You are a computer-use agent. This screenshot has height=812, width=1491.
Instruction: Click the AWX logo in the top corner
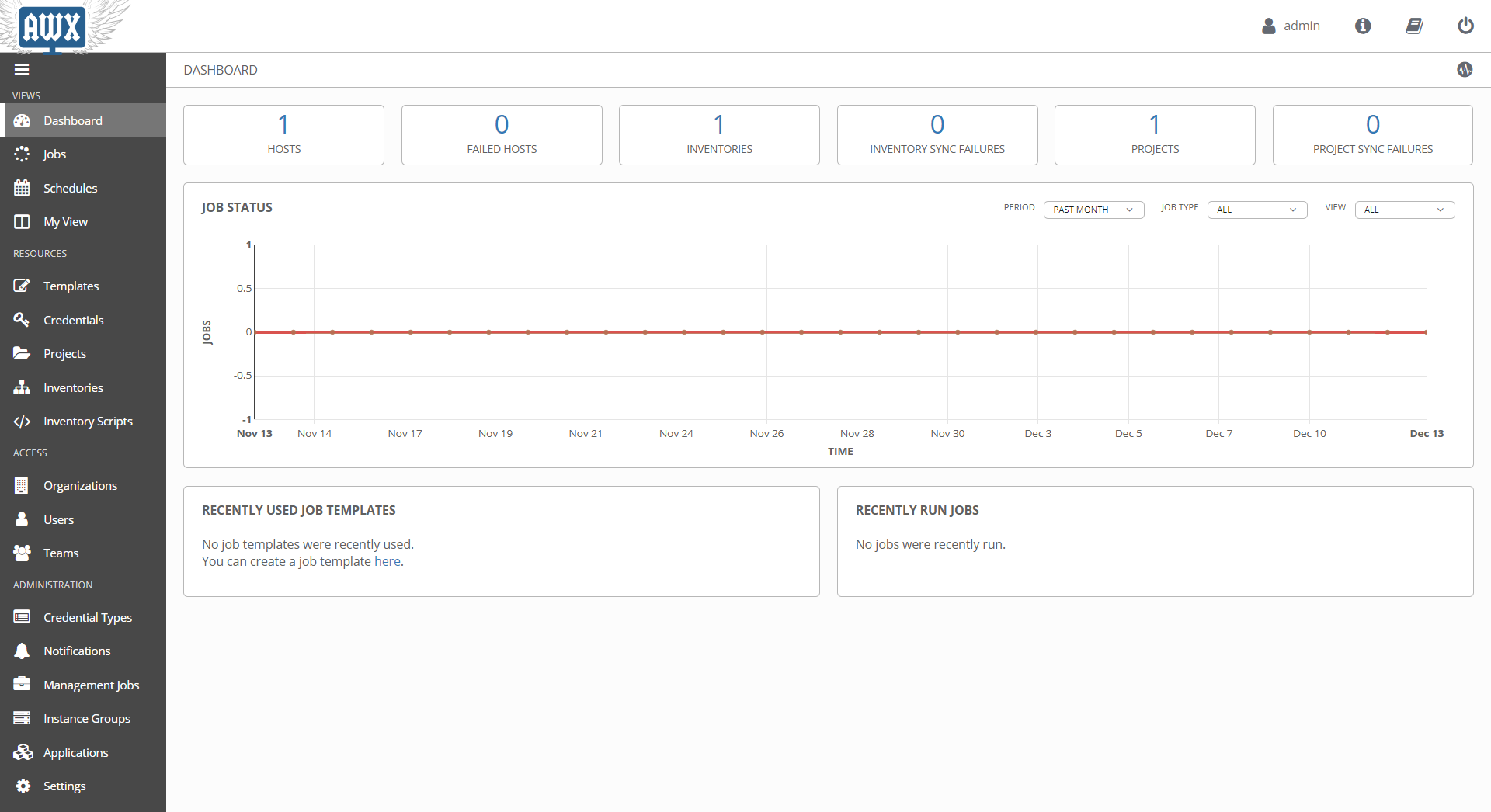click(53, 27)
